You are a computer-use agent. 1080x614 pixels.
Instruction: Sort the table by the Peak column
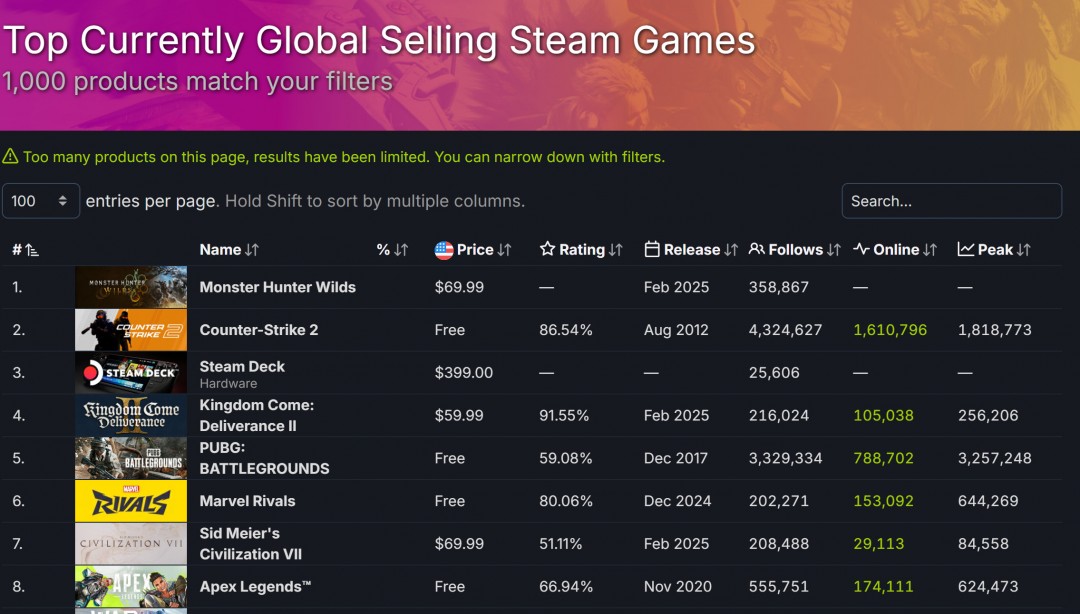coord(995,249)
